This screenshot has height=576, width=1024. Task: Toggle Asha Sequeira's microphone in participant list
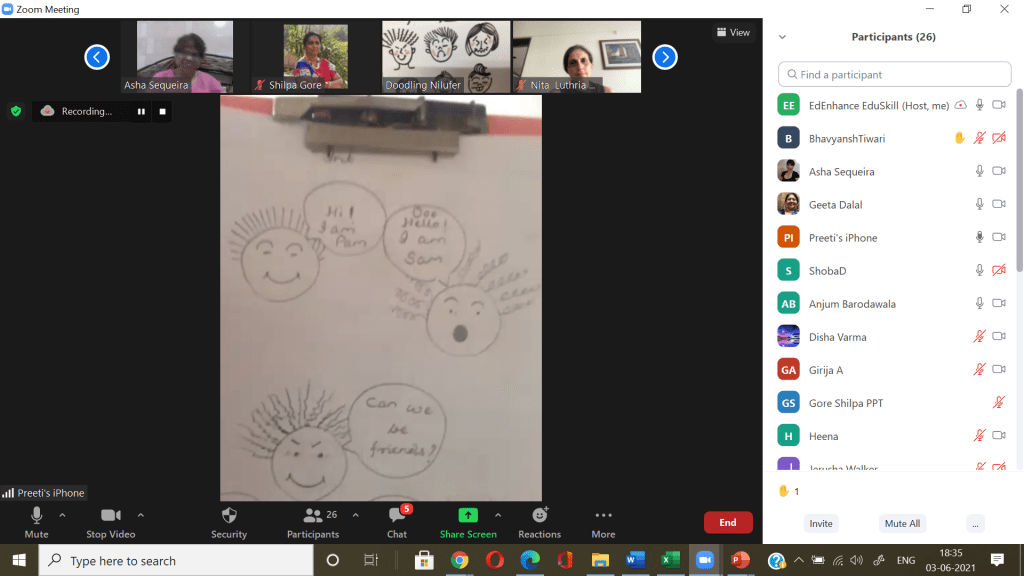pos(980,172)
